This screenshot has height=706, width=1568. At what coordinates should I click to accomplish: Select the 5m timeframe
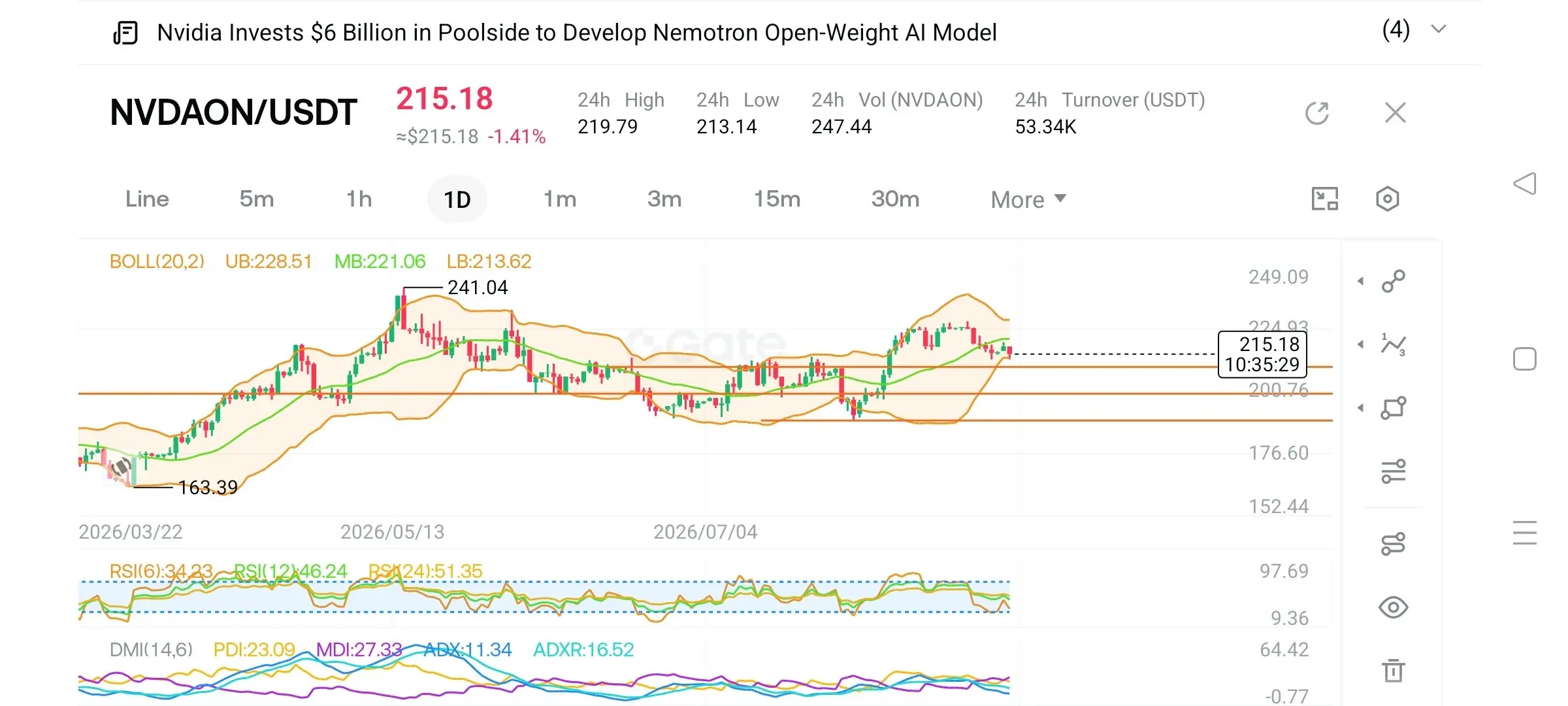point(257,199)
